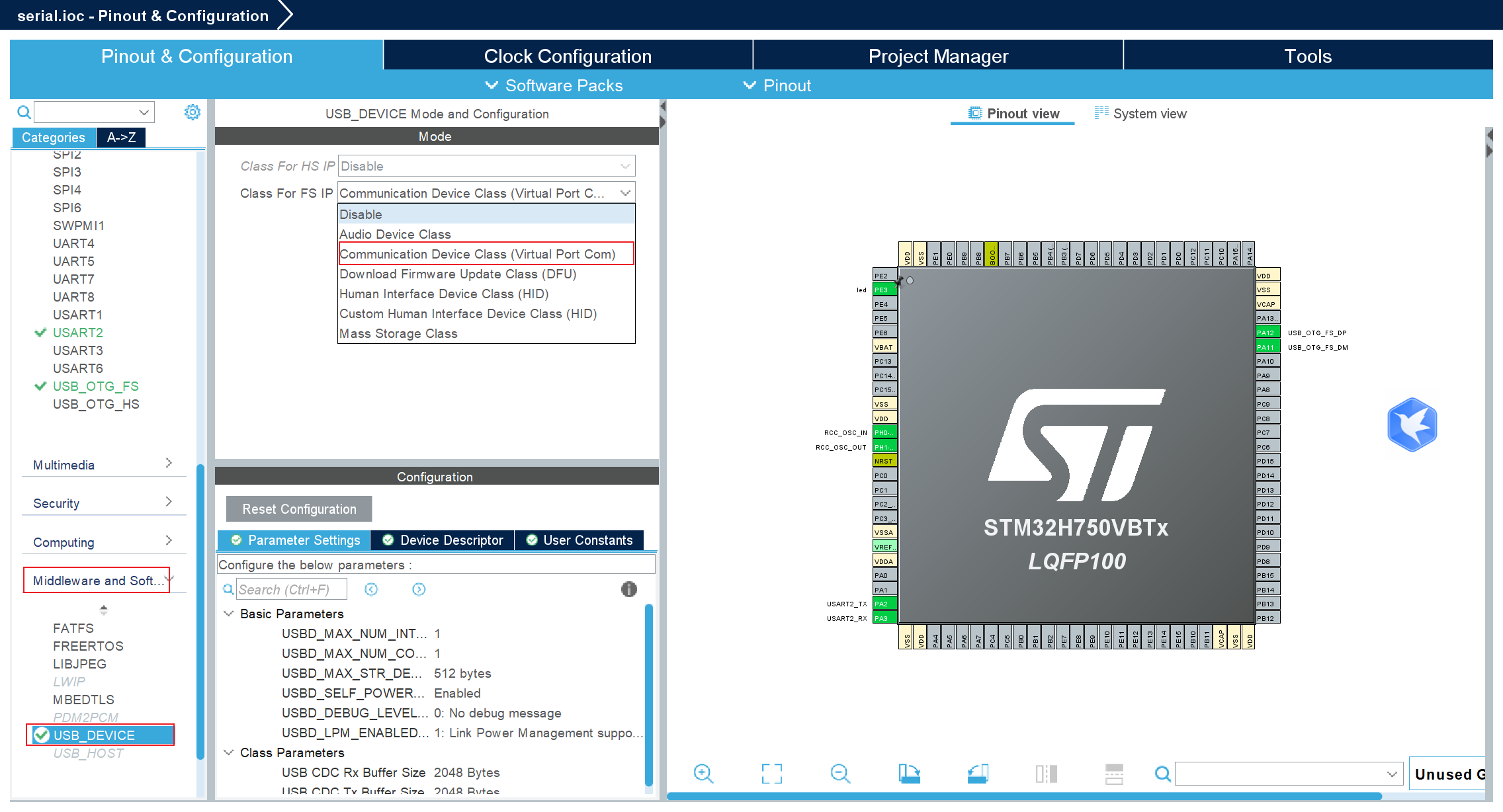Rotate the chip view clockwise
1503x812 pixels.
909,774
